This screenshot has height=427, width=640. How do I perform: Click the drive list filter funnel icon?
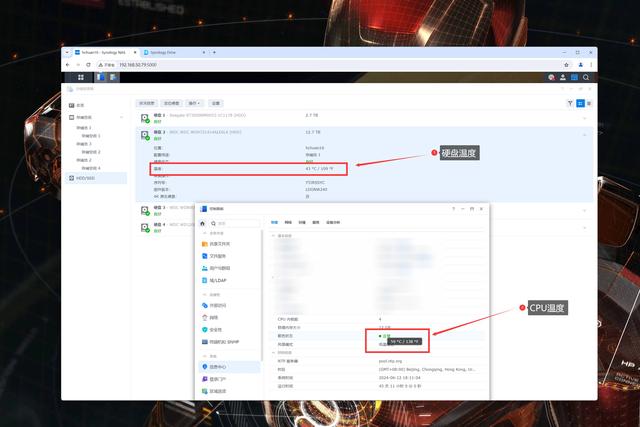click(x=570, y=104)
